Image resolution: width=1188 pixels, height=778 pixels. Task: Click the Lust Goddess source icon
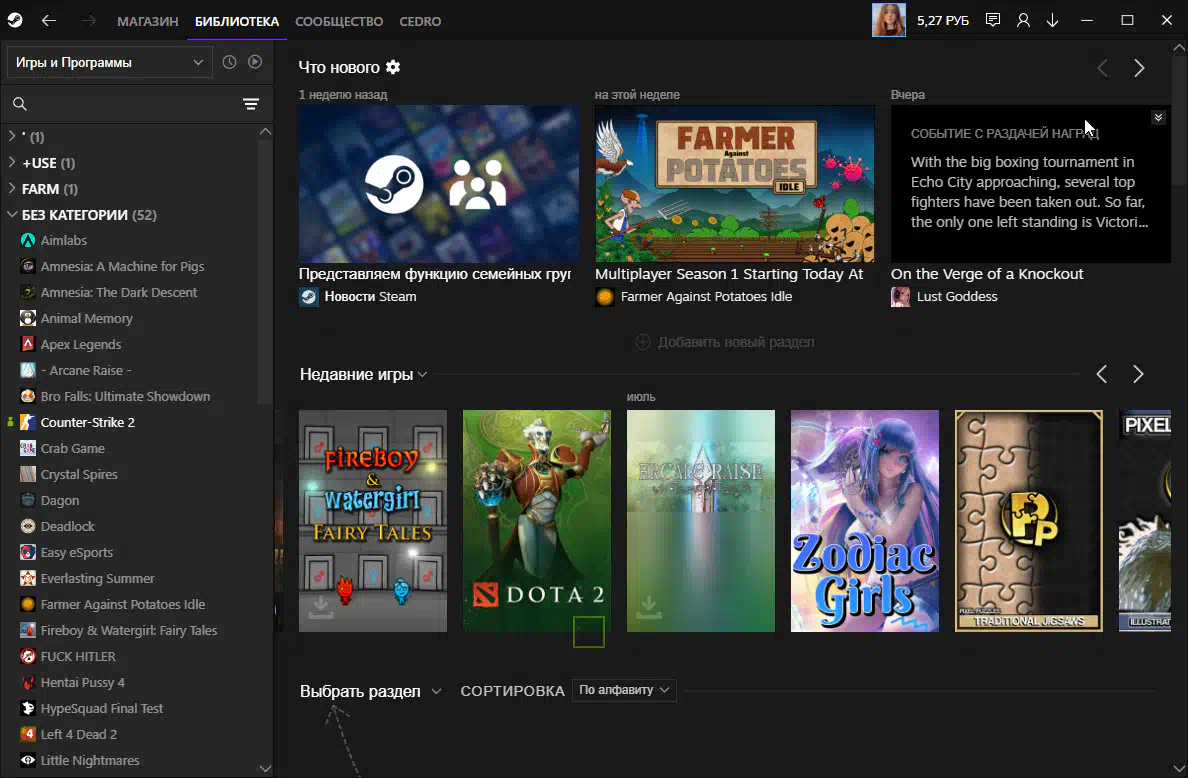pos(900,297)
